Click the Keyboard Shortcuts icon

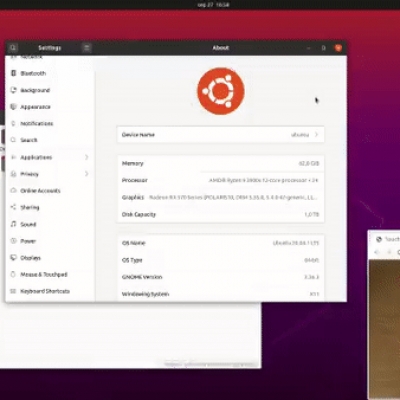(13, 291)
